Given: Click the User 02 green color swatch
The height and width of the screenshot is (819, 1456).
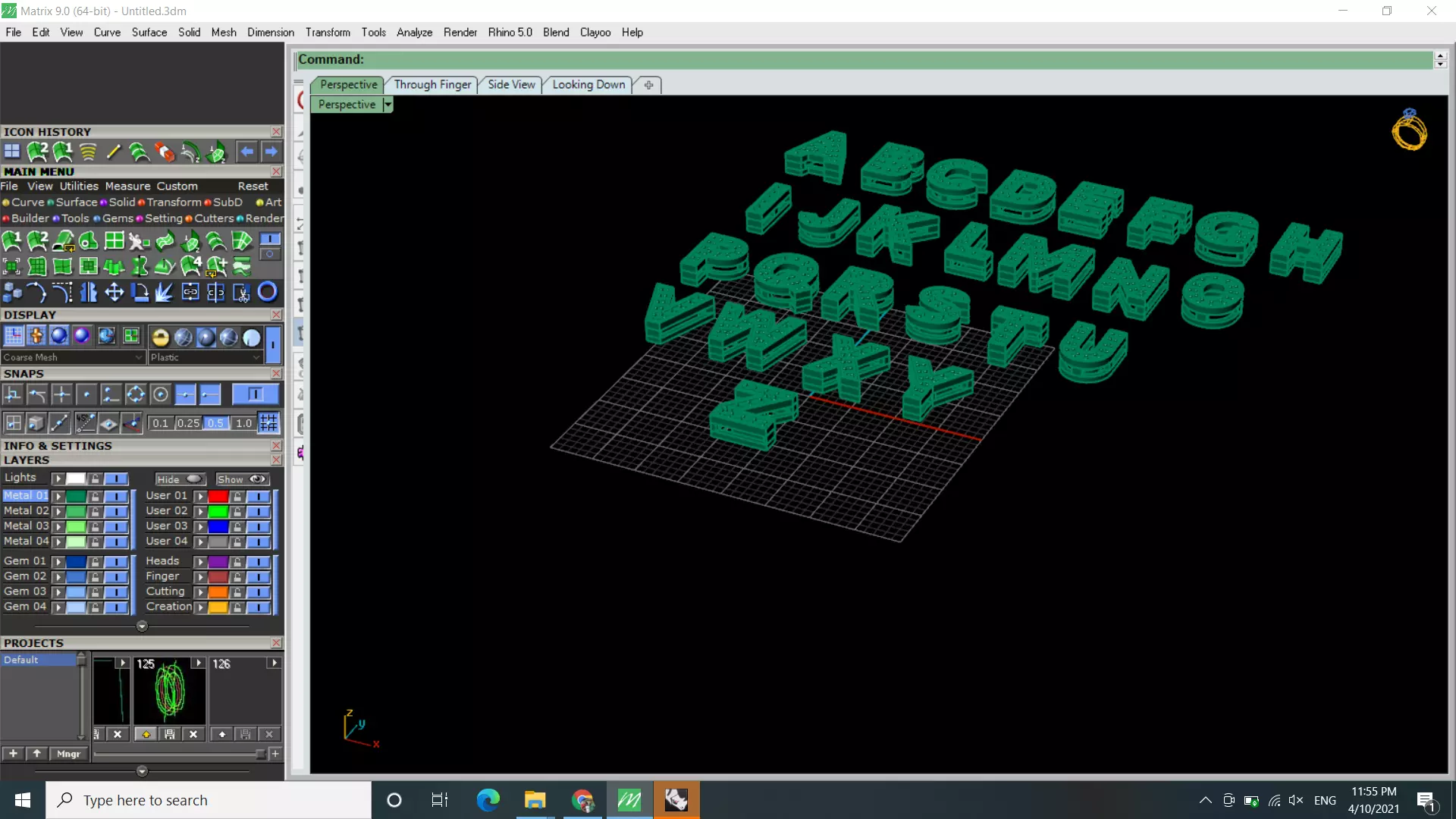Looking at the screenshot, I should [x=218, y=511].
